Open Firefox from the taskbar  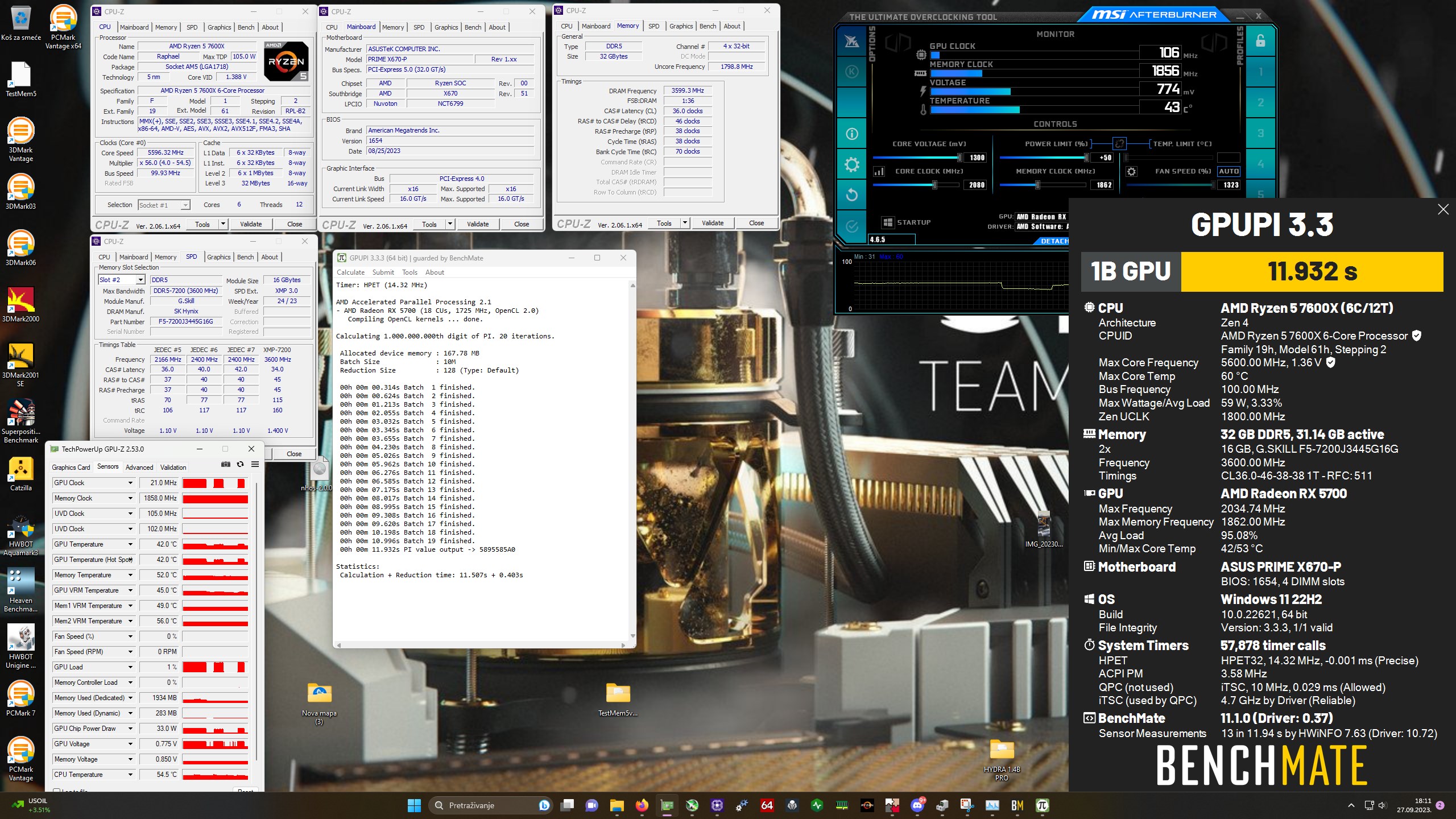(x=642, y=805)
